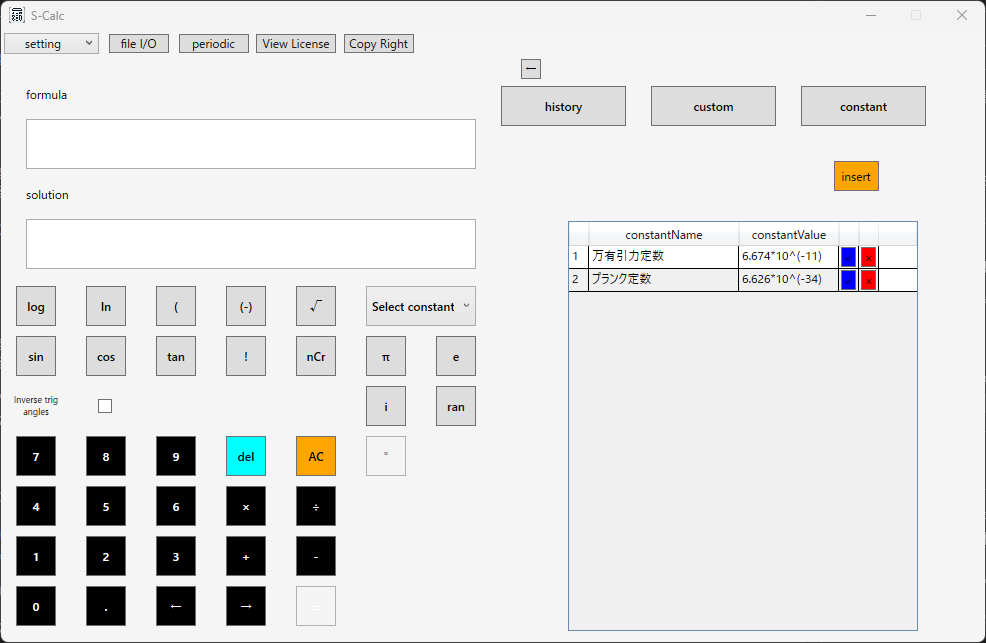Click number key 9
The width and height of the screenshot is (986, 643).
[176, 456]
